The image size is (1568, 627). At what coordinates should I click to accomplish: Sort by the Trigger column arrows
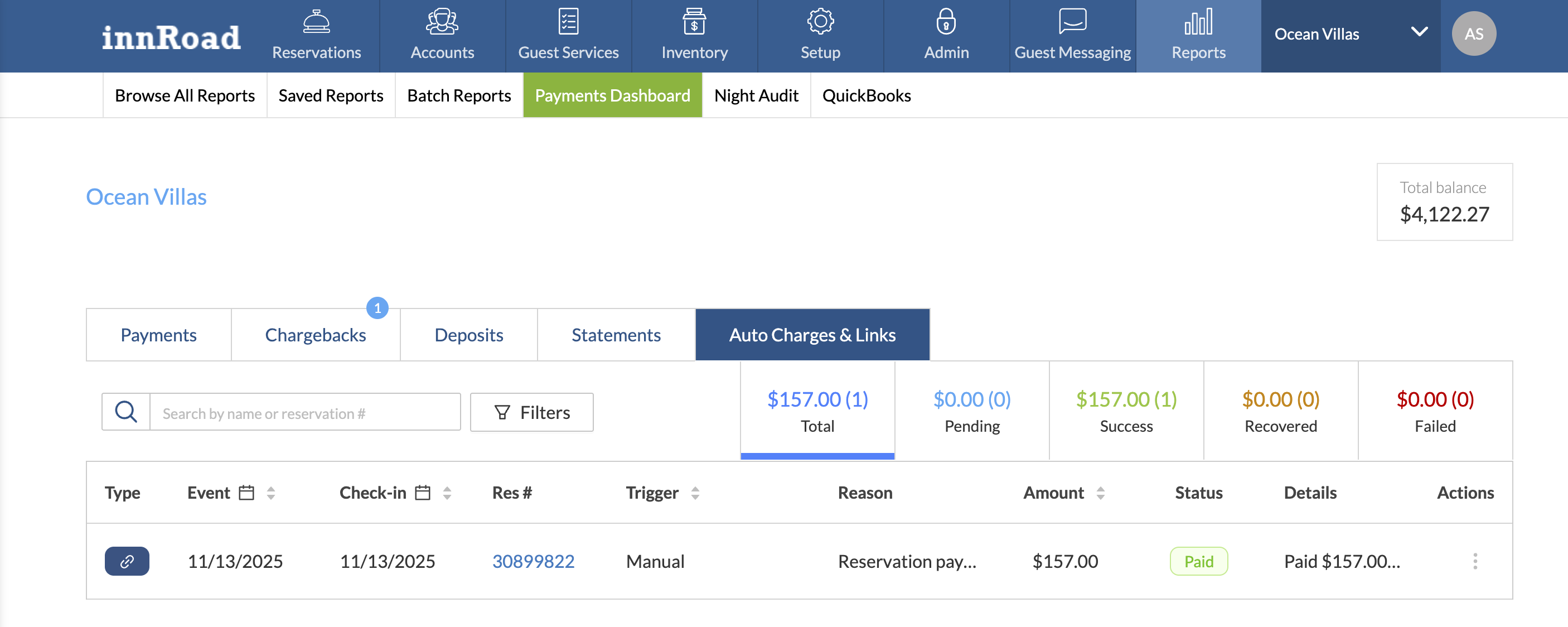695,493
